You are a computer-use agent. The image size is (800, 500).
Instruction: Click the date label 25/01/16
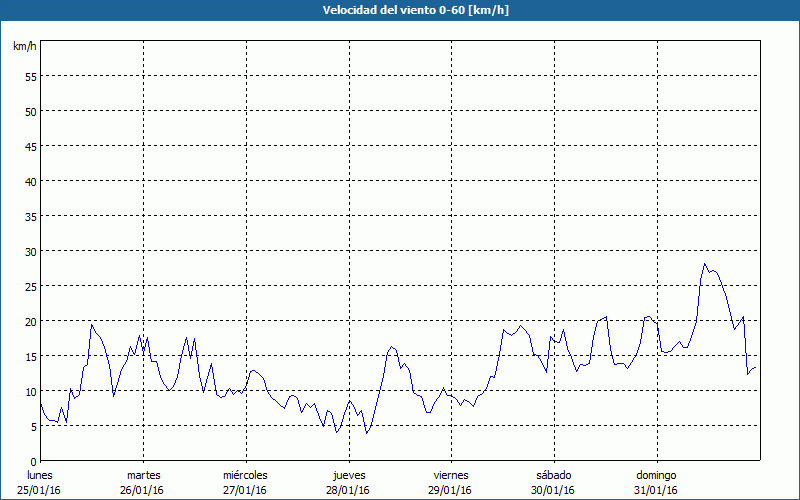pos(40,490)
